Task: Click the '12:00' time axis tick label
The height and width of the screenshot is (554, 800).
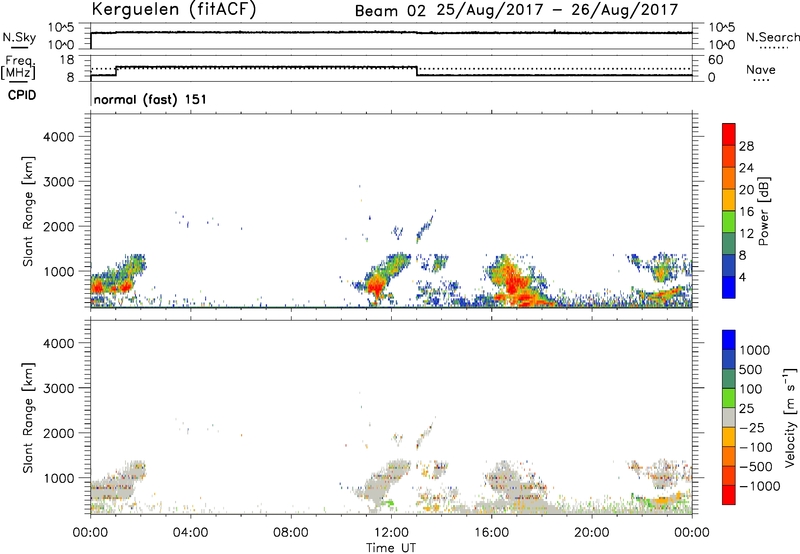Action: 391,533
